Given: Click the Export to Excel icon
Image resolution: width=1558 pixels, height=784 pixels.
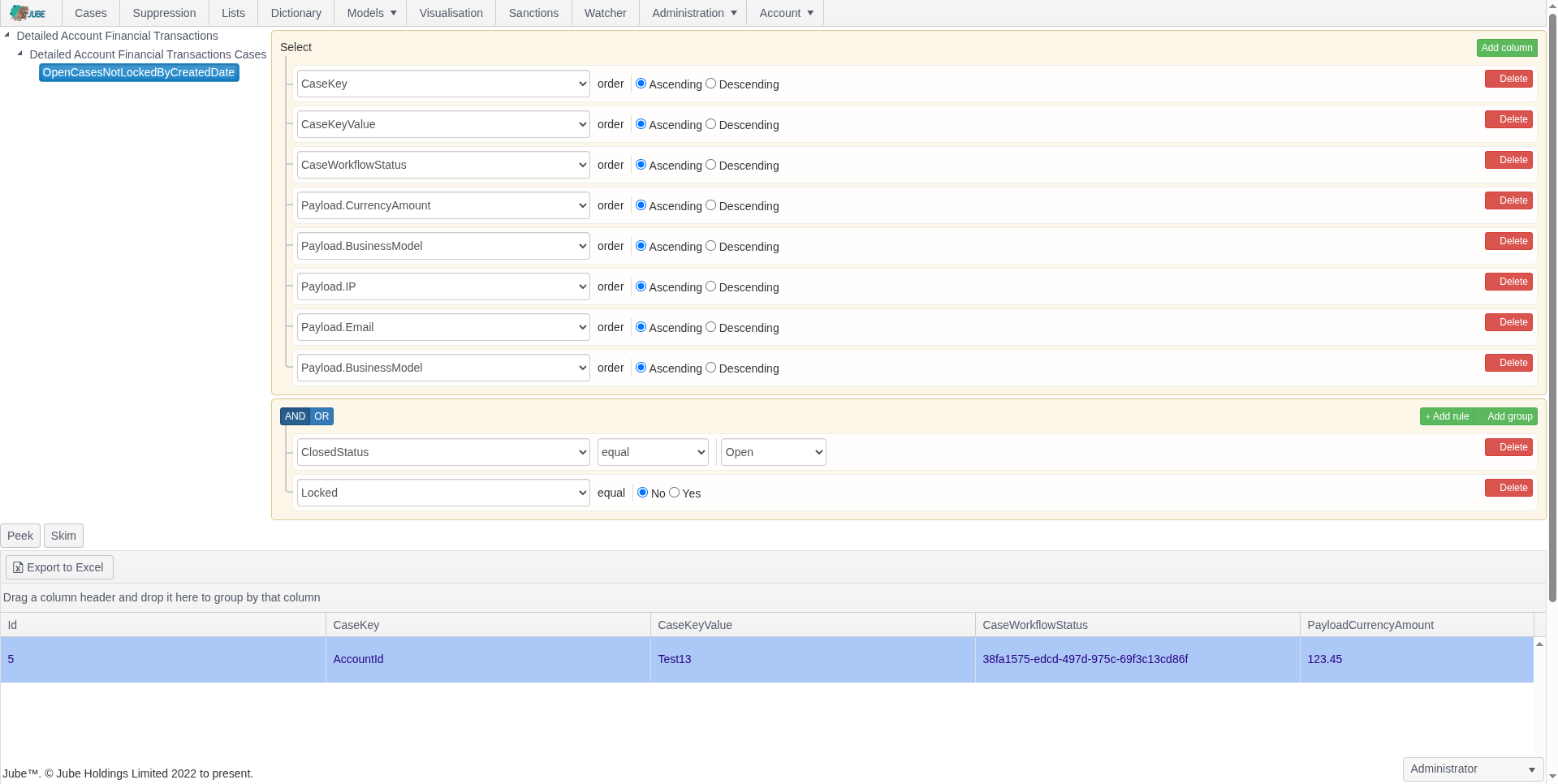Looking at the screenshot, I should (18, 566).
